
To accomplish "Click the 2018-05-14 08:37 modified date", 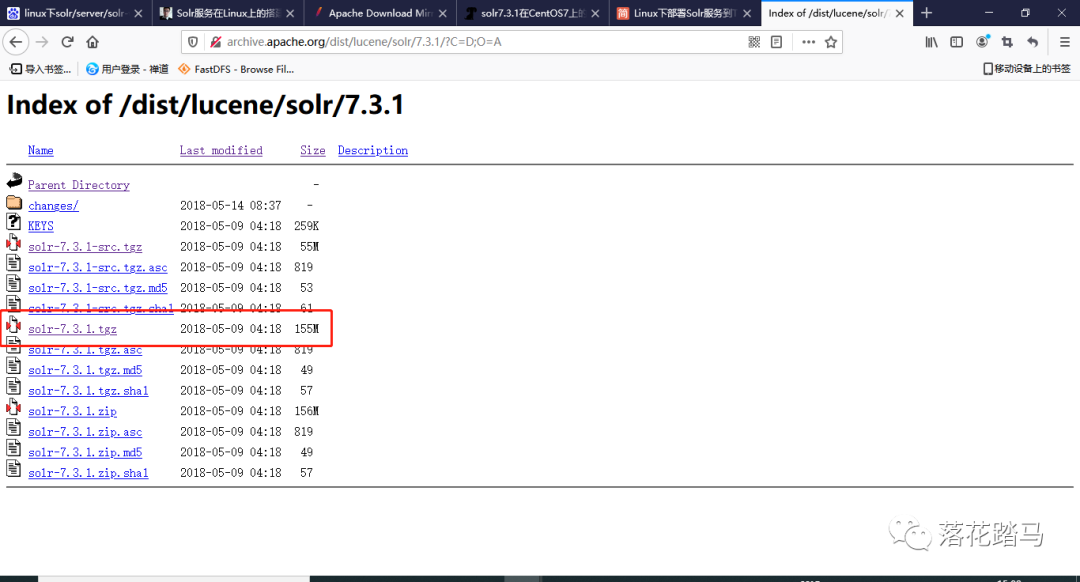I will tap(231, 205).
